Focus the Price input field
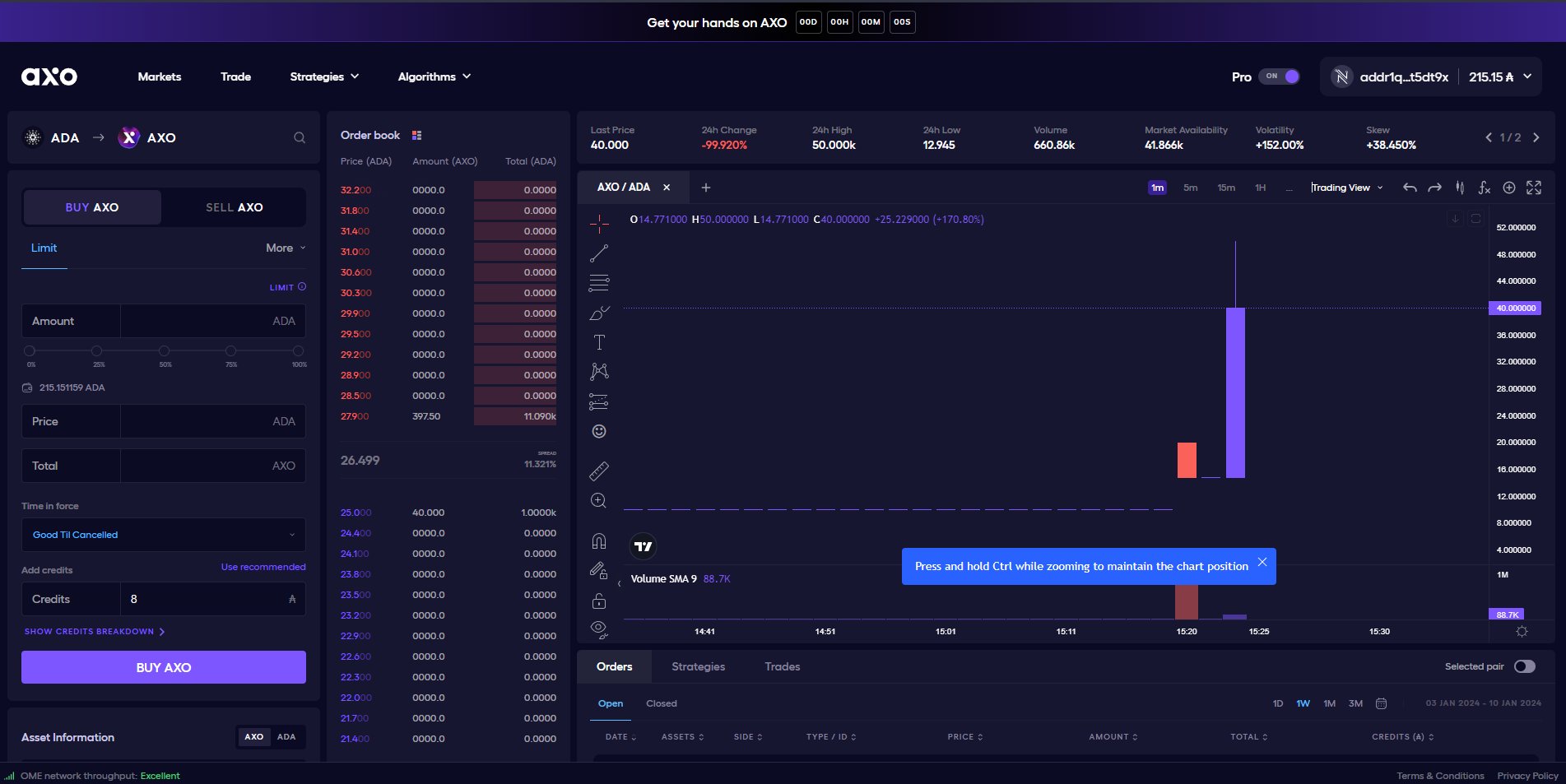The width and height of the screenshot is (1566, 784). pyautogui.click(x=164, y=421)
